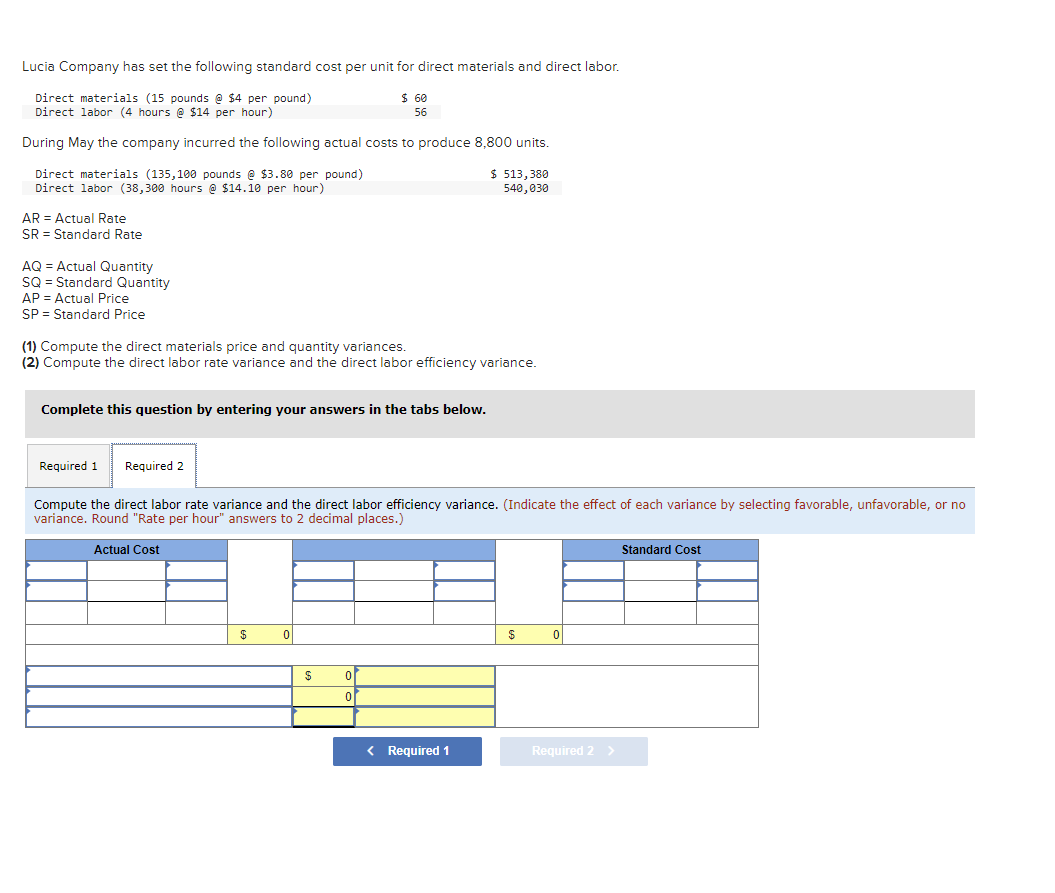This screenshot has height=893, width=1055.
Task: Open the second-row Actual Cost dropdown cell
Action: [55, 592]
